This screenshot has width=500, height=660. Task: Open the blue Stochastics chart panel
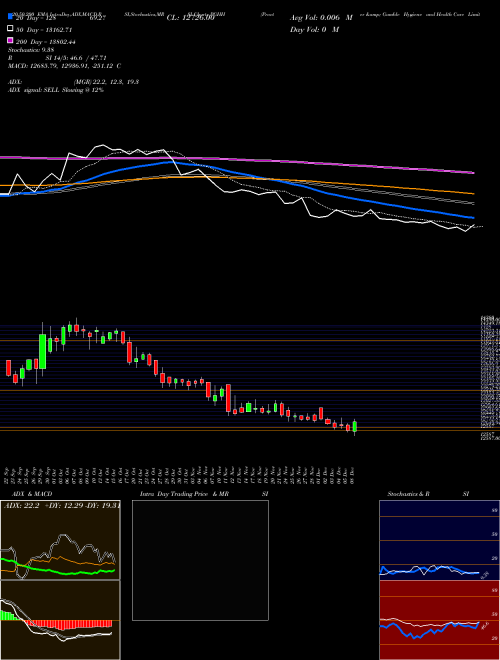pos(439,540)
